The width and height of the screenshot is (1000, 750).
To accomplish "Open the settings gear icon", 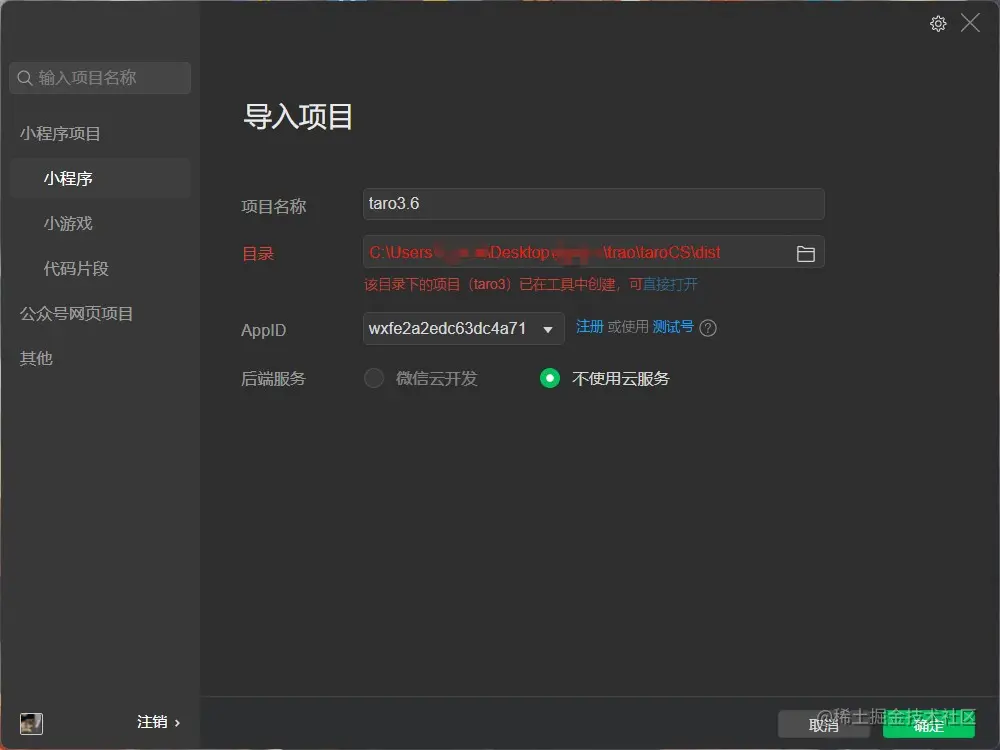I will (x=938, y=23).
